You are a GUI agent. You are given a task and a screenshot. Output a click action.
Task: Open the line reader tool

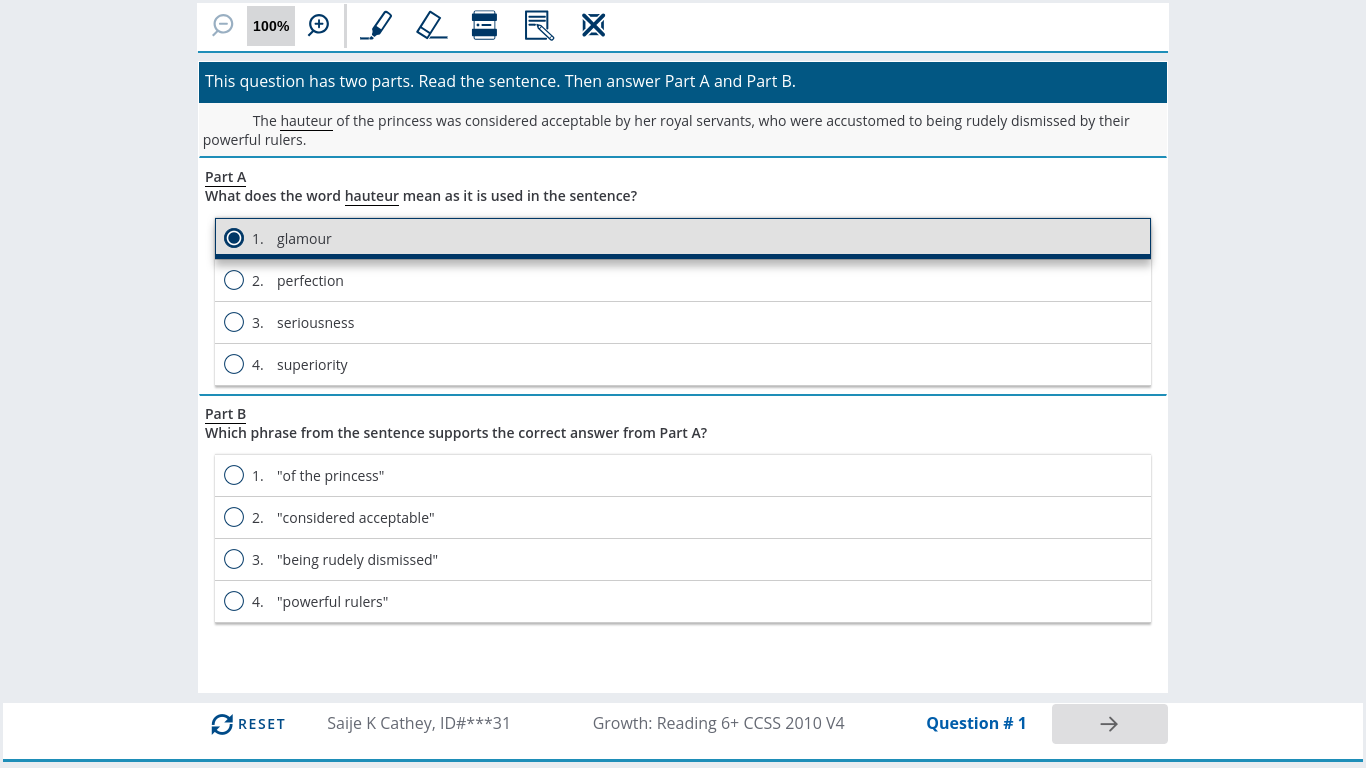click(x=485, y=25)
